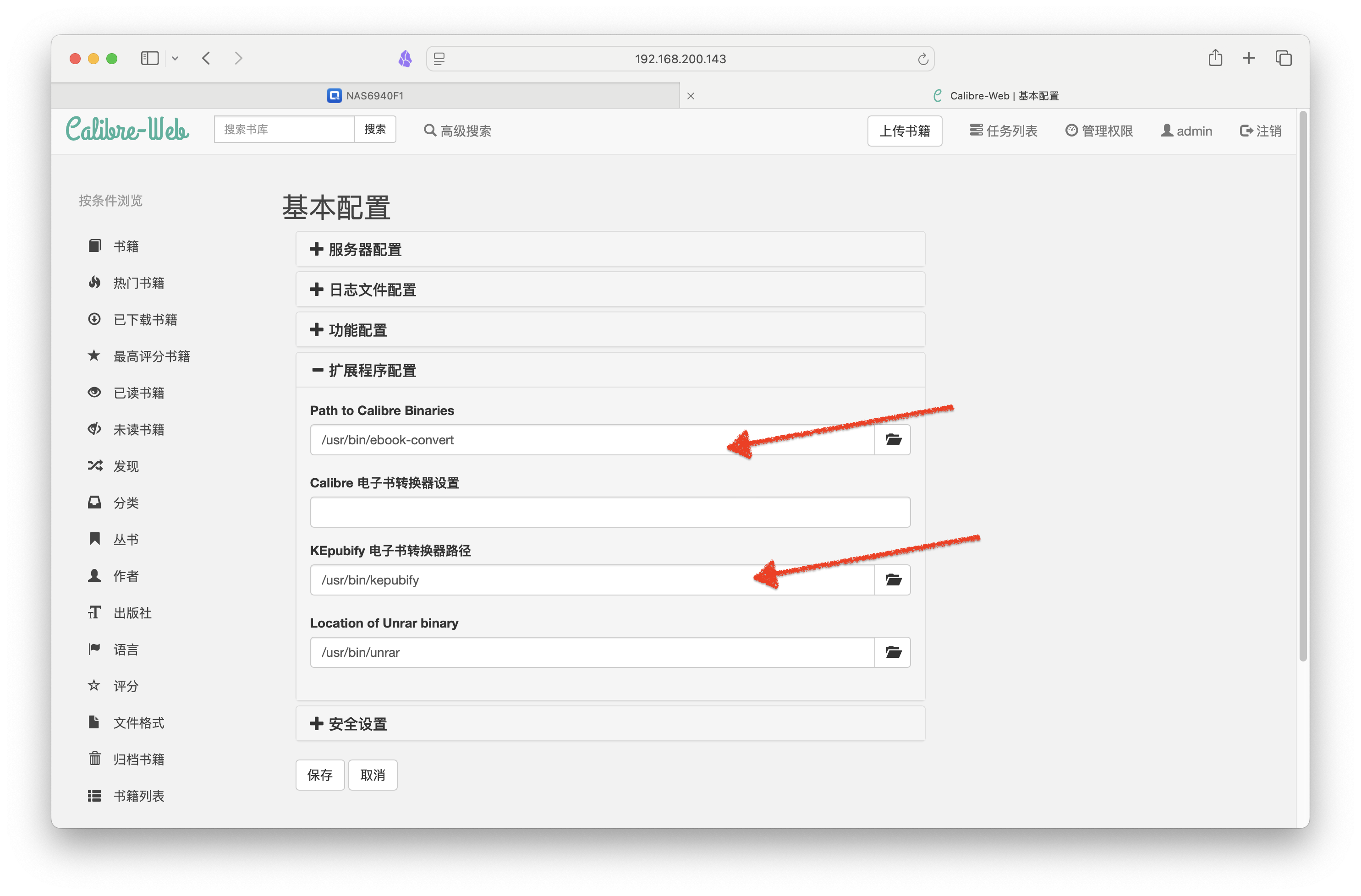Viewport: 1361px width, 896px height.
Task: Switch to NAS6940F1 browser tab
Action: [365, 95]
